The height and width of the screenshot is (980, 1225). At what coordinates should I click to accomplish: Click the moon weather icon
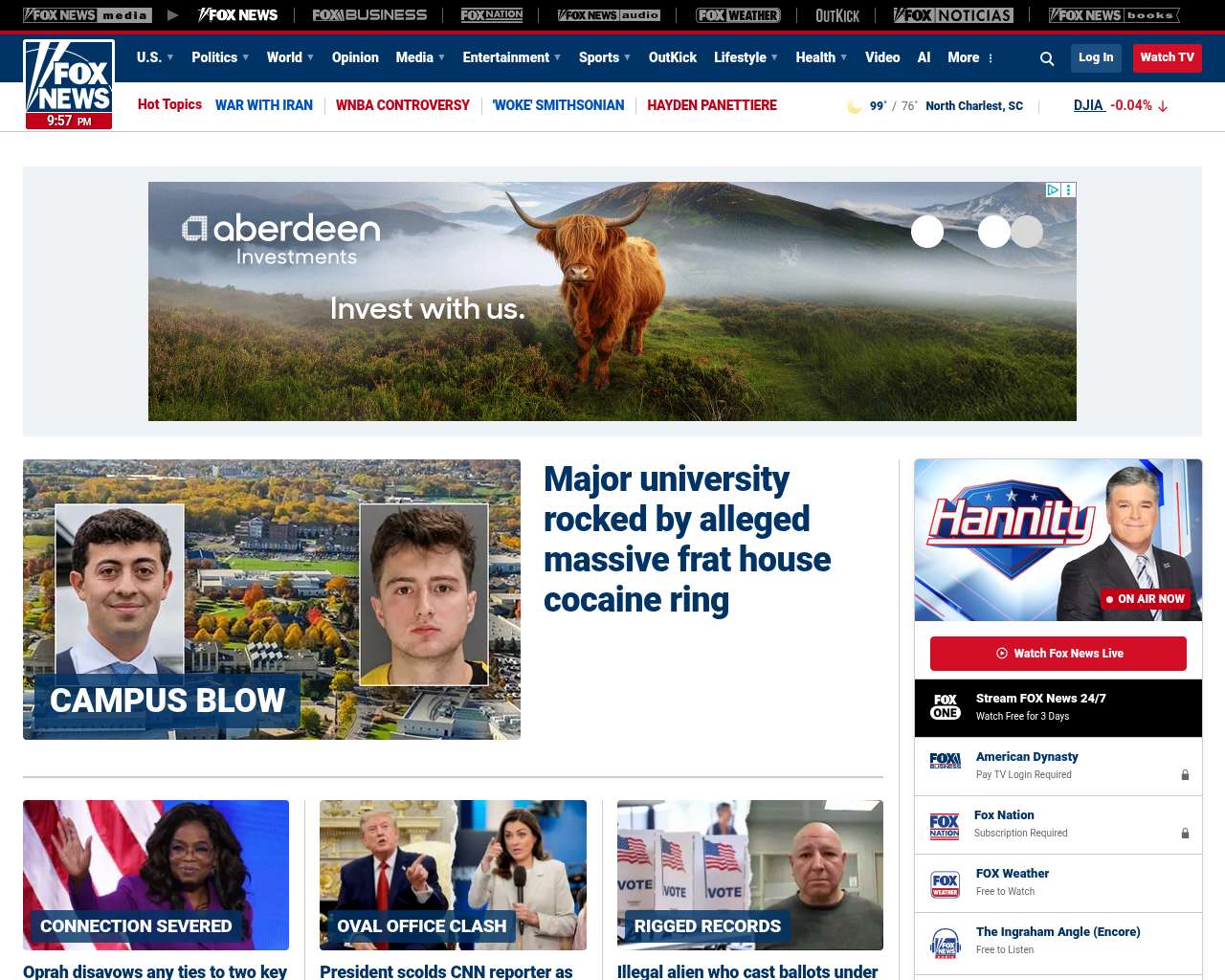coord(855,106)
